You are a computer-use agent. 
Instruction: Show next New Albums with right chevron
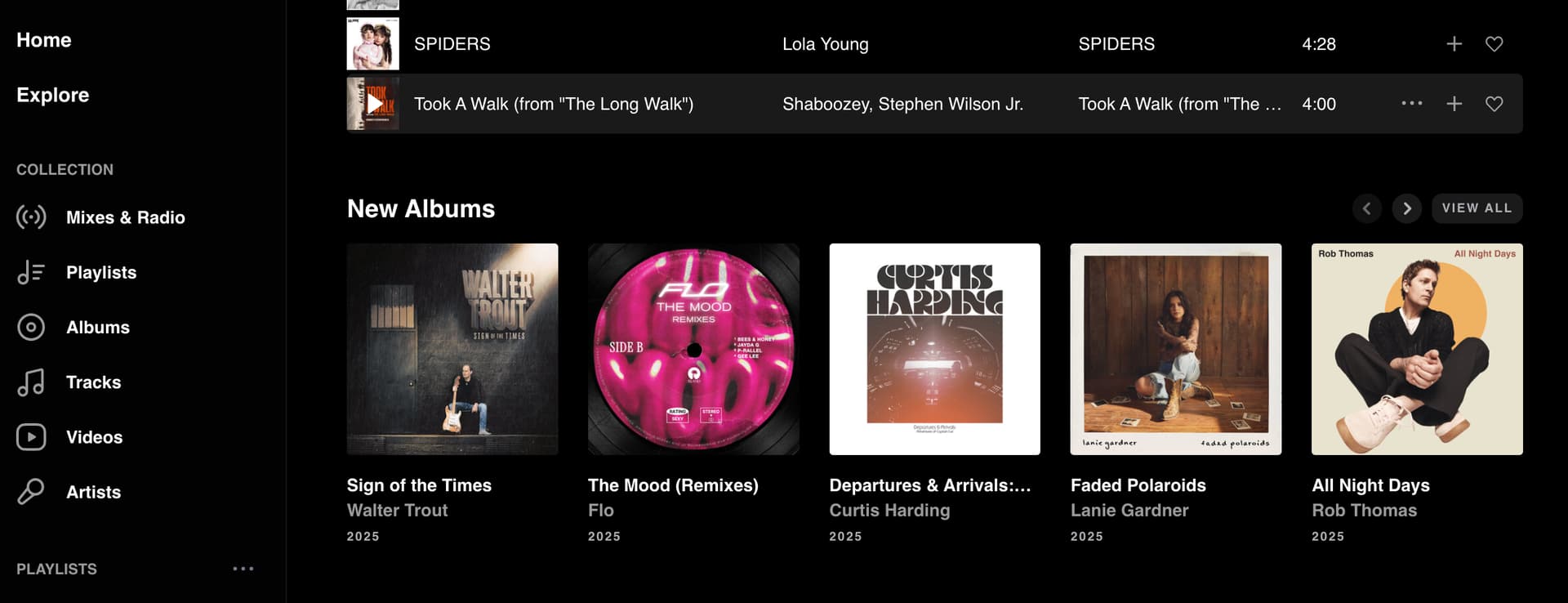click(x=1406, y=208)
